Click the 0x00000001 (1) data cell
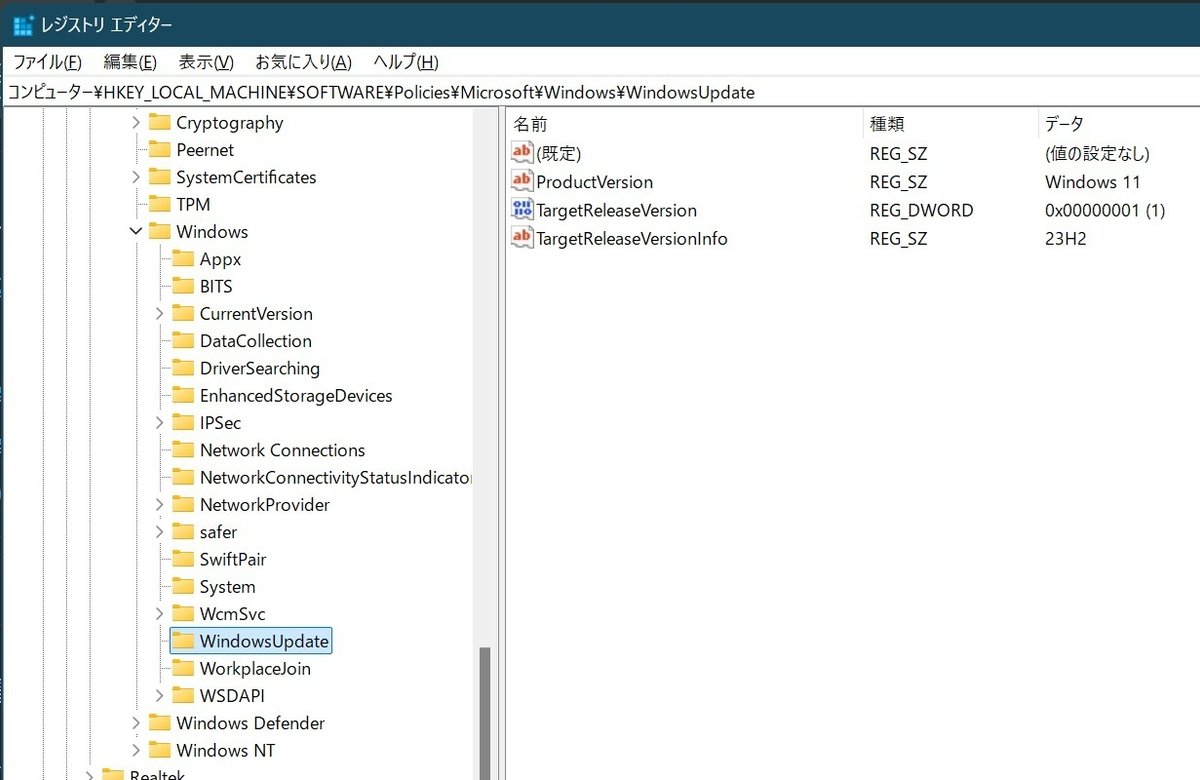The width and height of the screenshot is (1200, 780). pyautogui.click(x=1104, y=210)
